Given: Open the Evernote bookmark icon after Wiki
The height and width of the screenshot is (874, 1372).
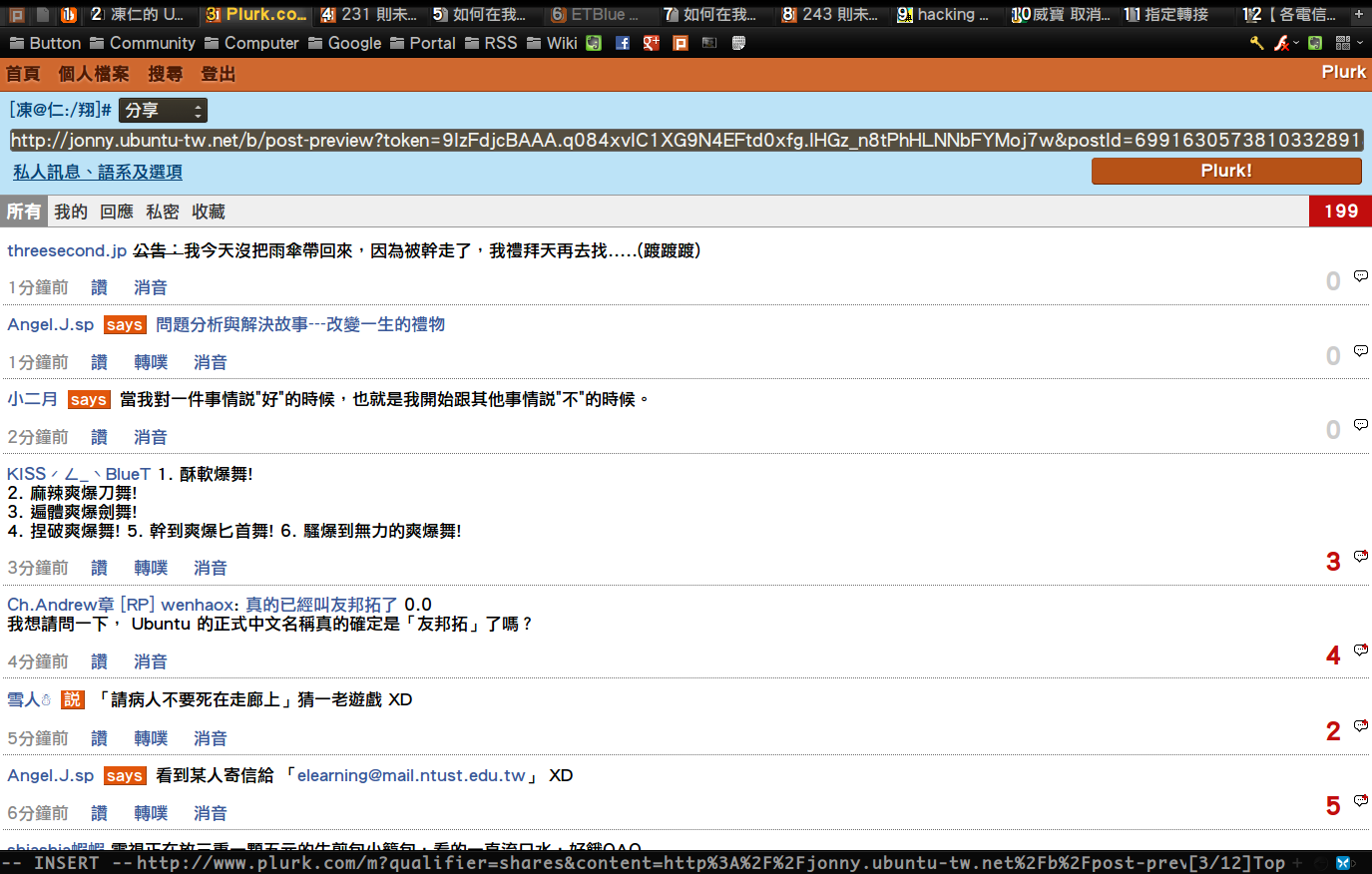Looking at the screenshot, I should pyautogui.click(x=594, y=43).
